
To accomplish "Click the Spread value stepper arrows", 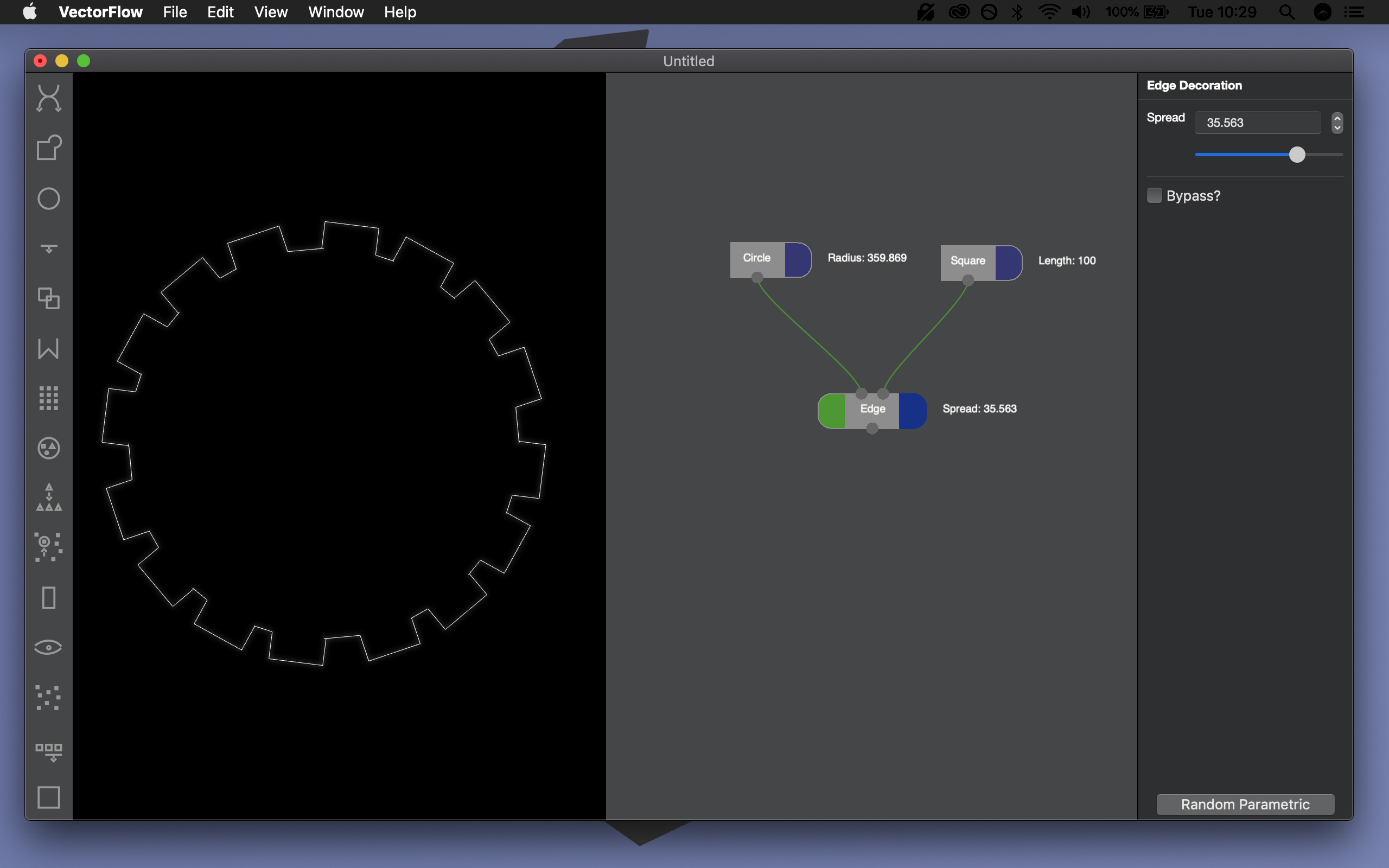I will 1337,122.
